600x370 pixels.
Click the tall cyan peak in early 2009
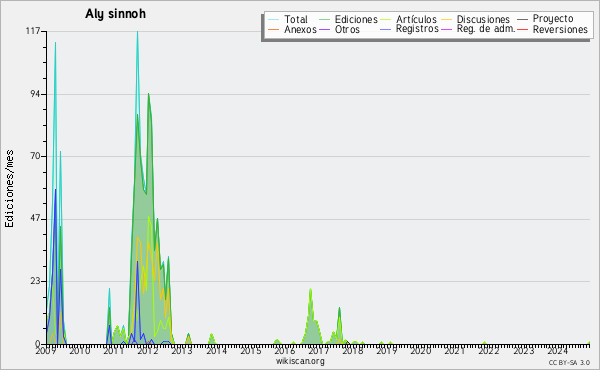tap(55, 44)
